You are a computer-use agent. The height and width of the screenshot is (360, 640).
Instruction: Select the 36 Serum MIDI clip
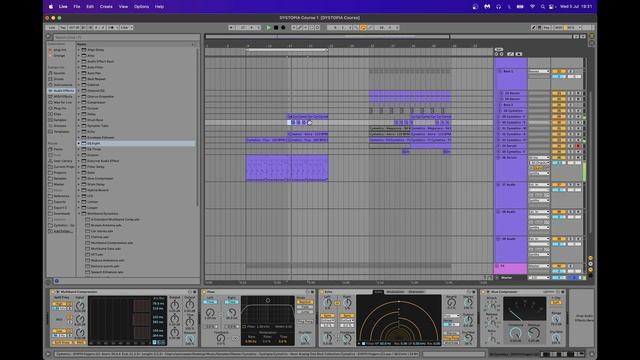point(287,167)
